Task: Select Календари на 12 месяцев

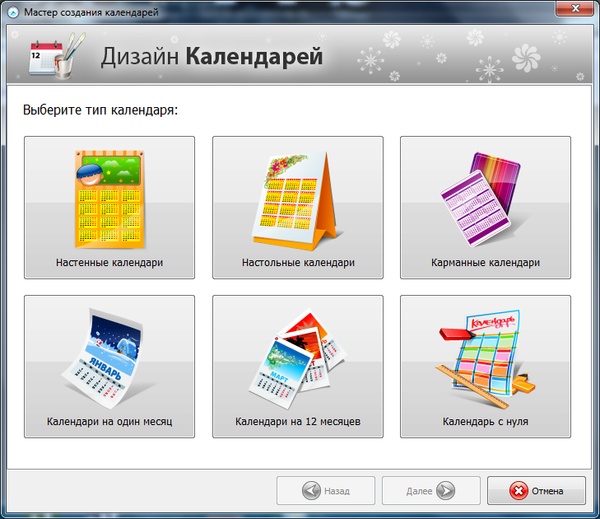Action: pyautogui.click(x=297, y=422)
